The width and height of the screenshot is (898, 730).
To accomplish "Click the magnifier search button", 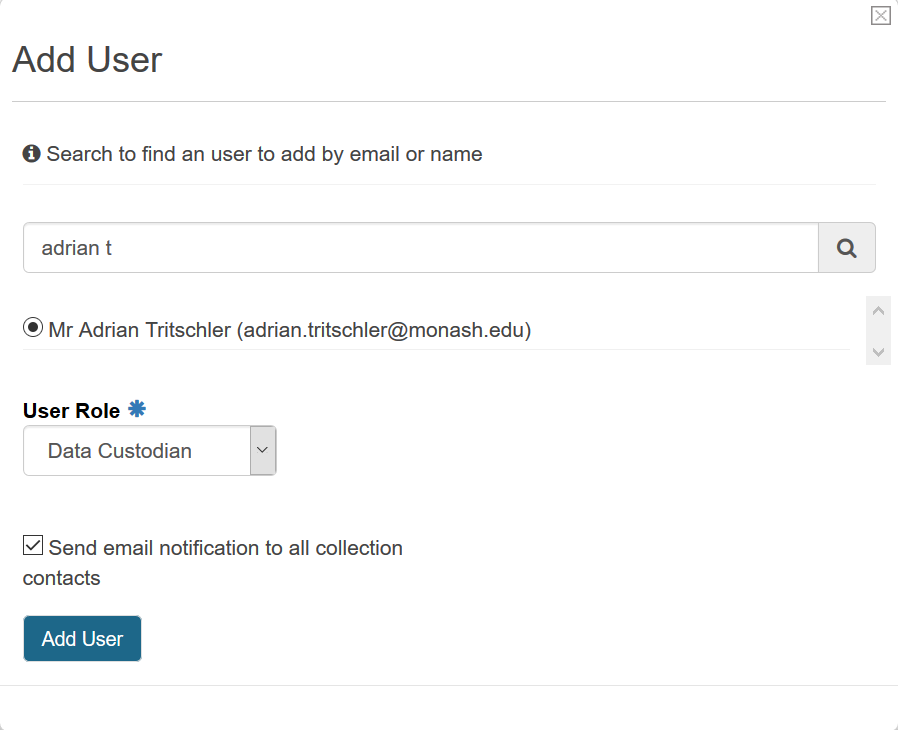I will tap(847, 248).
